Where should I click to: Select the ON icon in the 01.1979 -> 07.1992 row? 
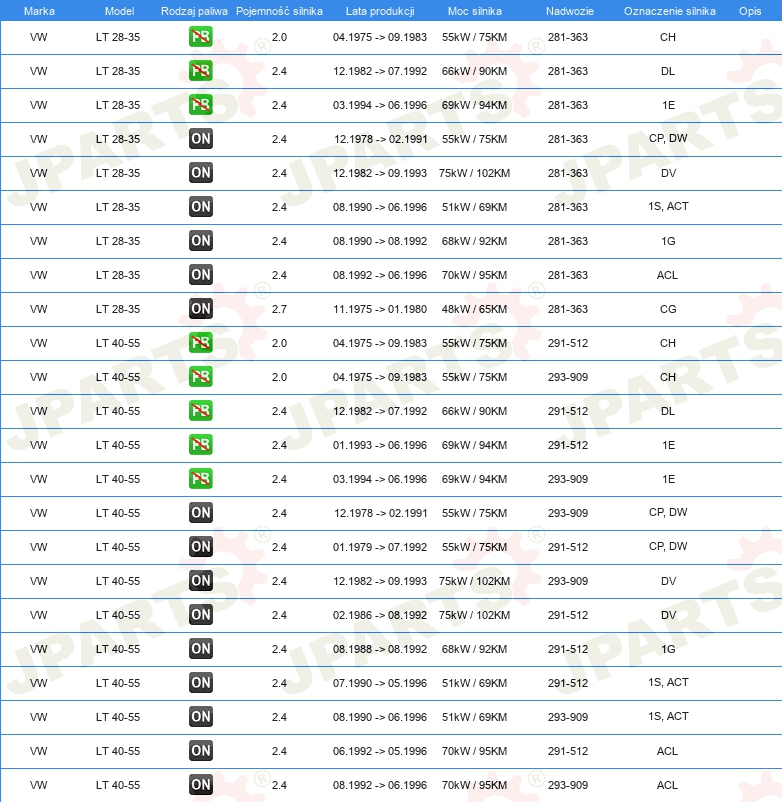point(200,547)
